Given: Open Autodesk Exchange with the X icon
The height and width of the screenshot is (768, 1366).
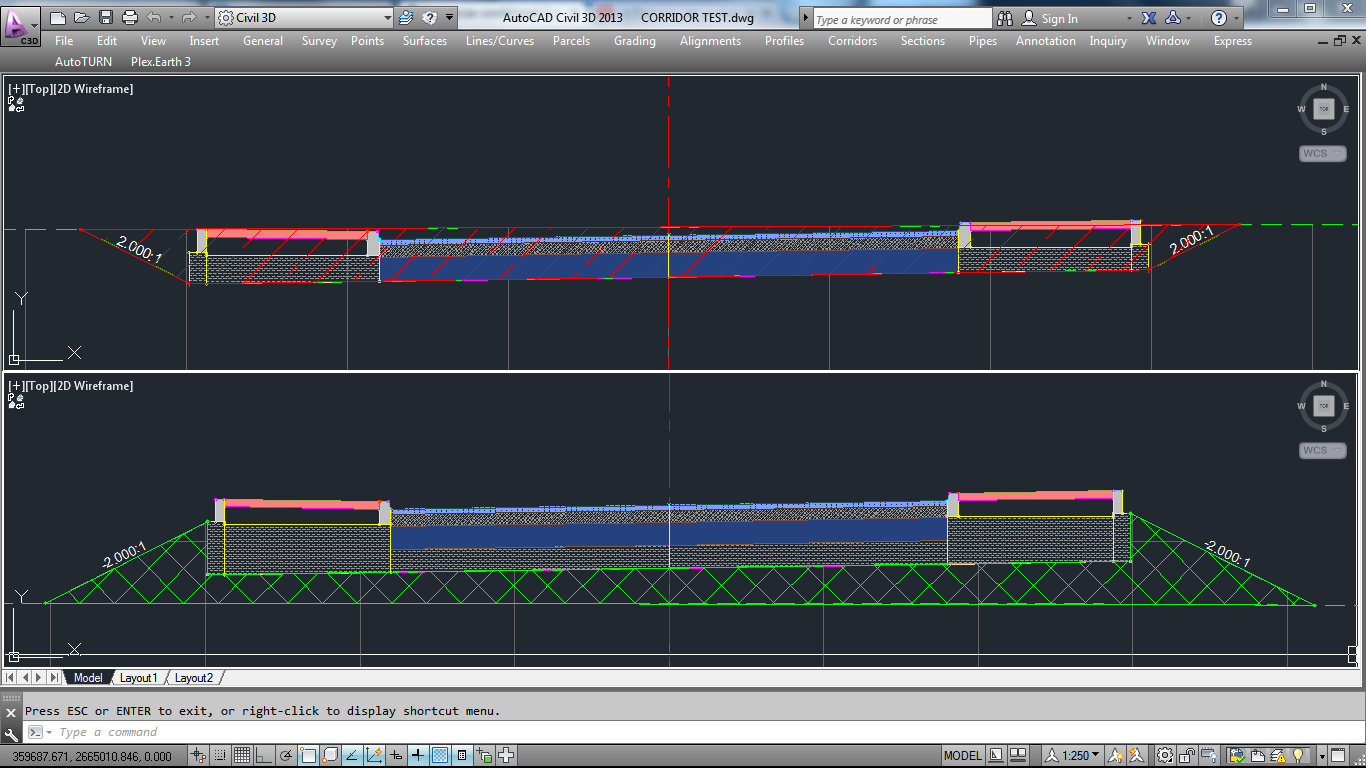Looking at the screenshot, I should (1149, 18).
